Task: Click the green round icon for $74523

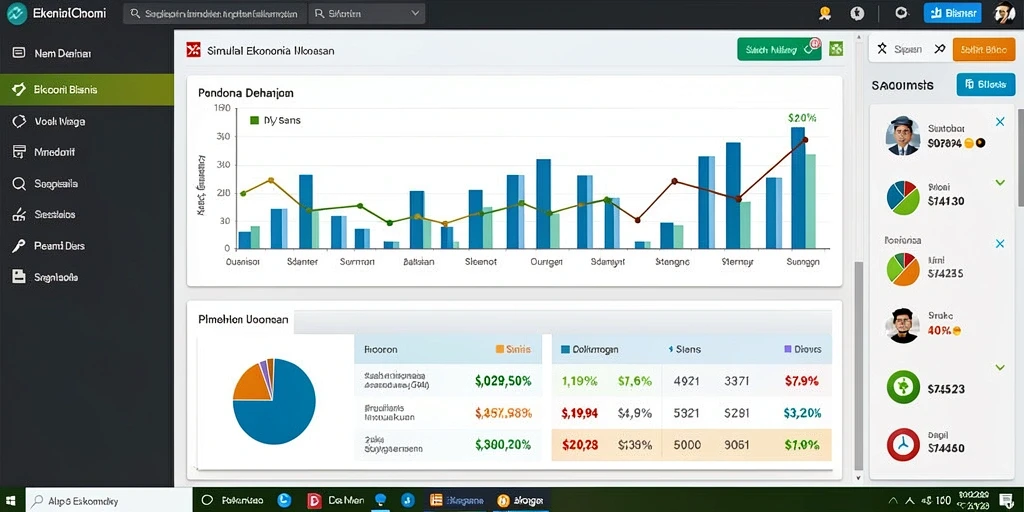Action: tap(903, 387)
